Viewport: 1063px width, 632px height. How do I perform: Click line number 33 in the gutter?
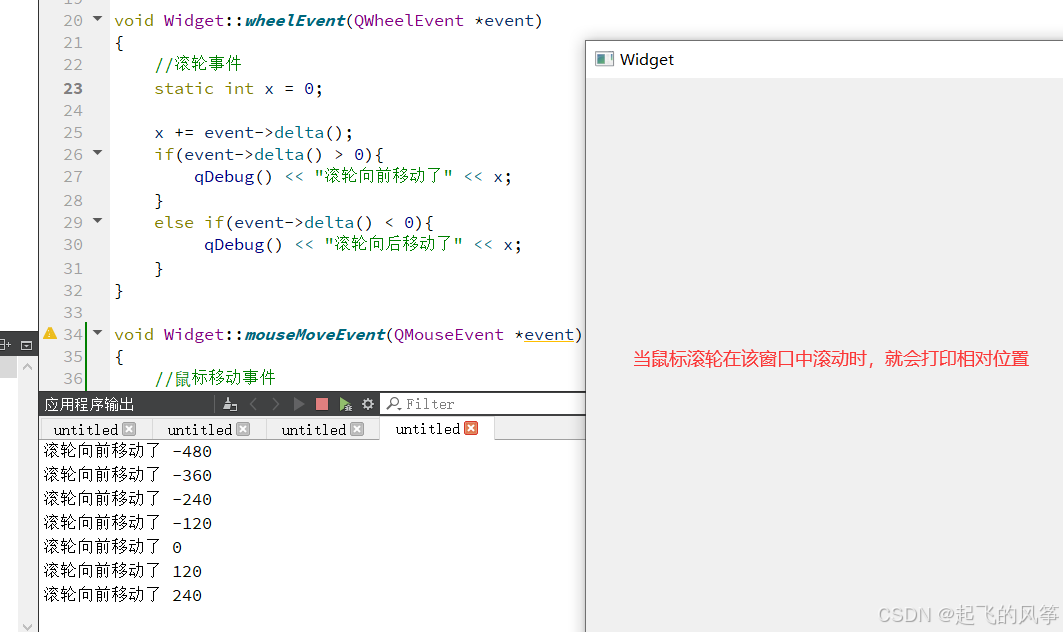coord(73,313)
